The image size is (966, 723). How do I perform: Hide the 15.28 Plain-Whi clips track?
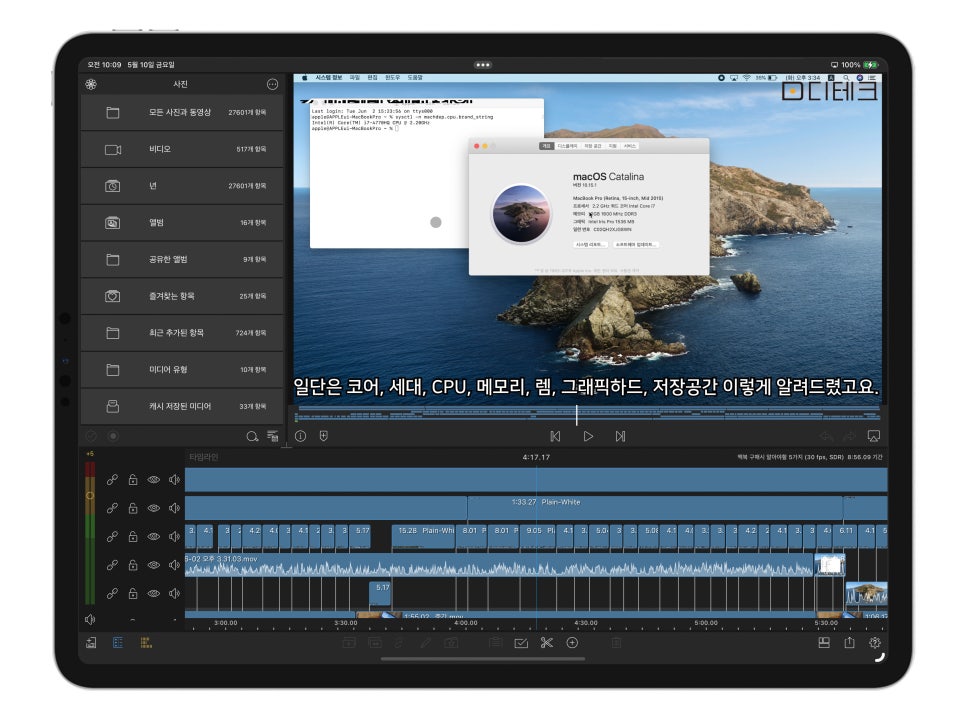click(153, 536)
